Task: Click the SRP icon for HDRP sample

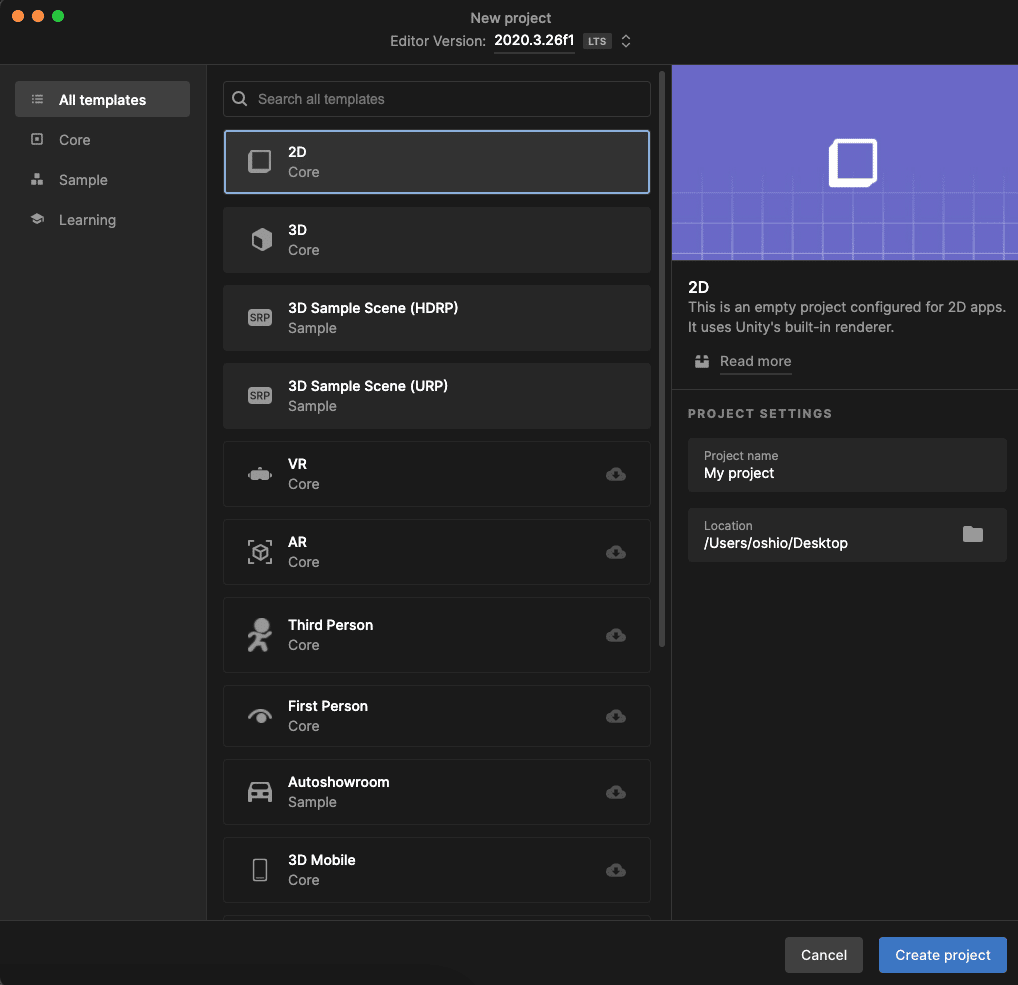Action: (260, 318)
